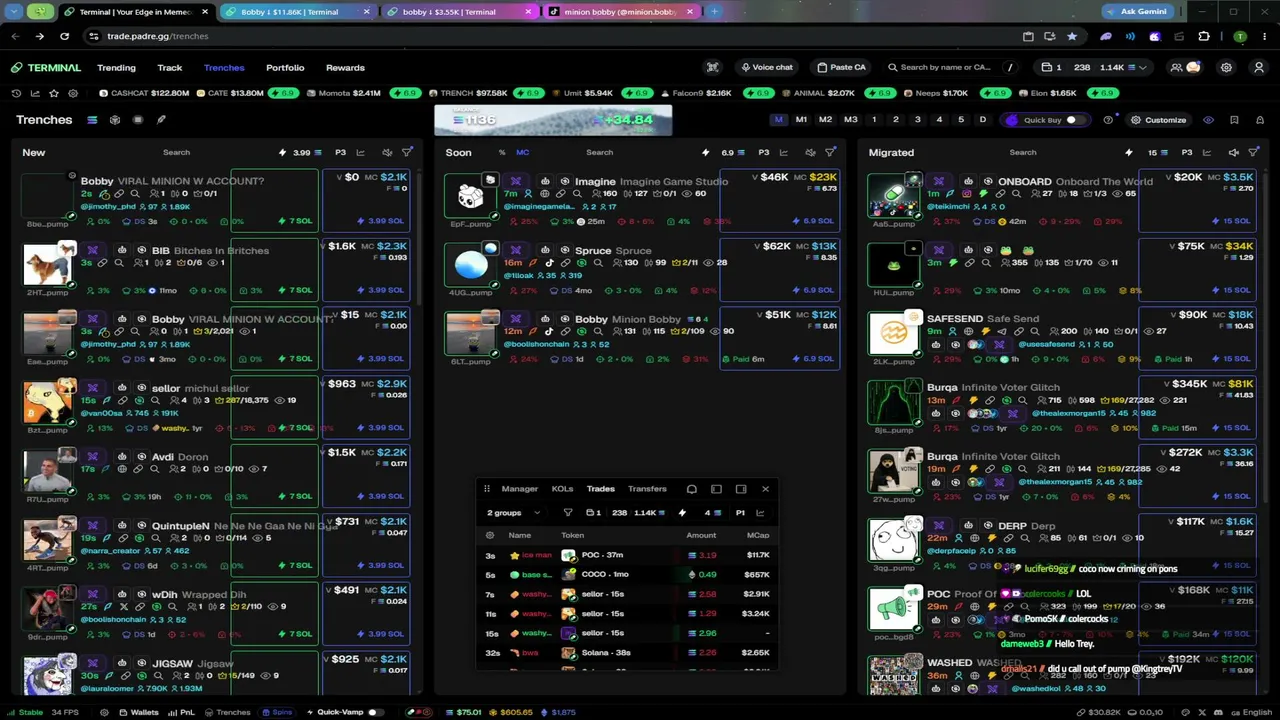This screenshot has width=1280, height=720.
Task: Click the Voice chat button
Action: pos(767,68)
